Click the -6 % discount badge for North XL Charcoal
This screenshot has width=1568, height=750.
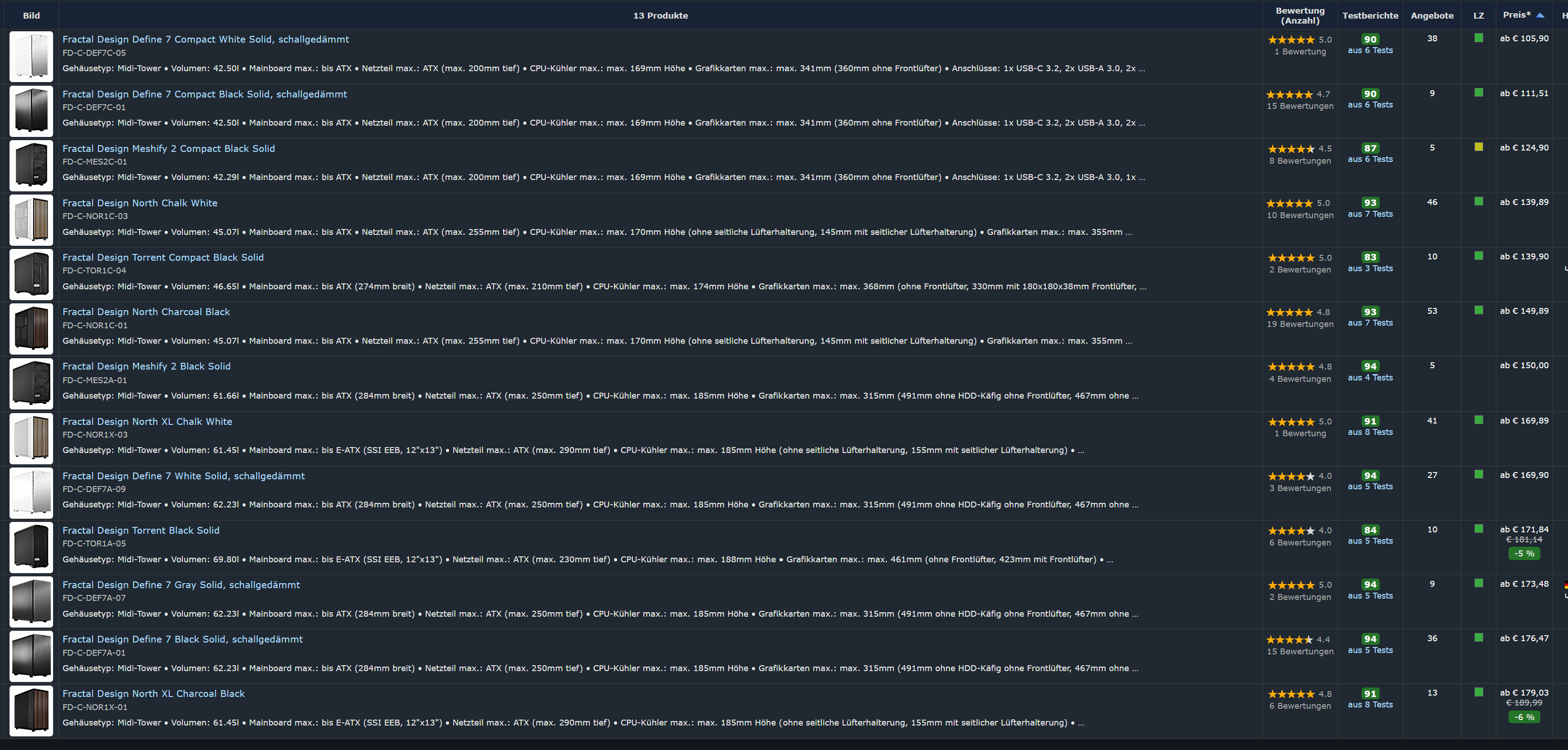click(x=1524, y=717)
